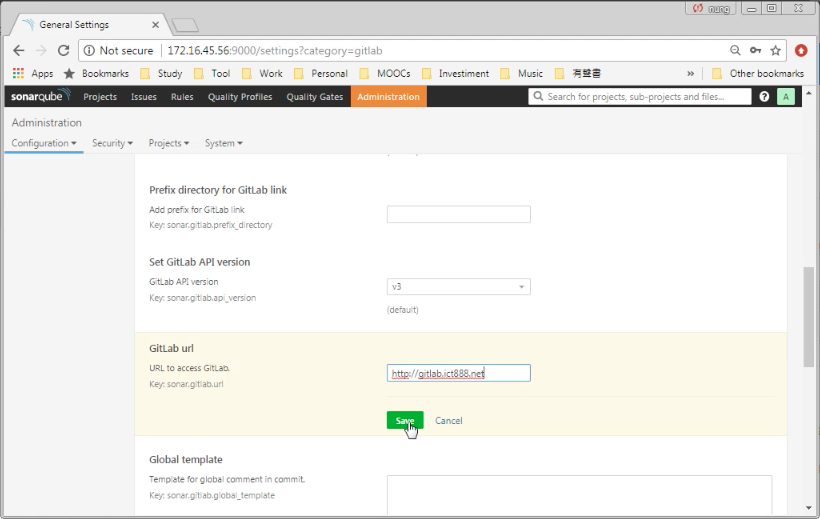Open the green user avatar menu
The height and width of the screenshot is (519, 820).
click(785, 96)
